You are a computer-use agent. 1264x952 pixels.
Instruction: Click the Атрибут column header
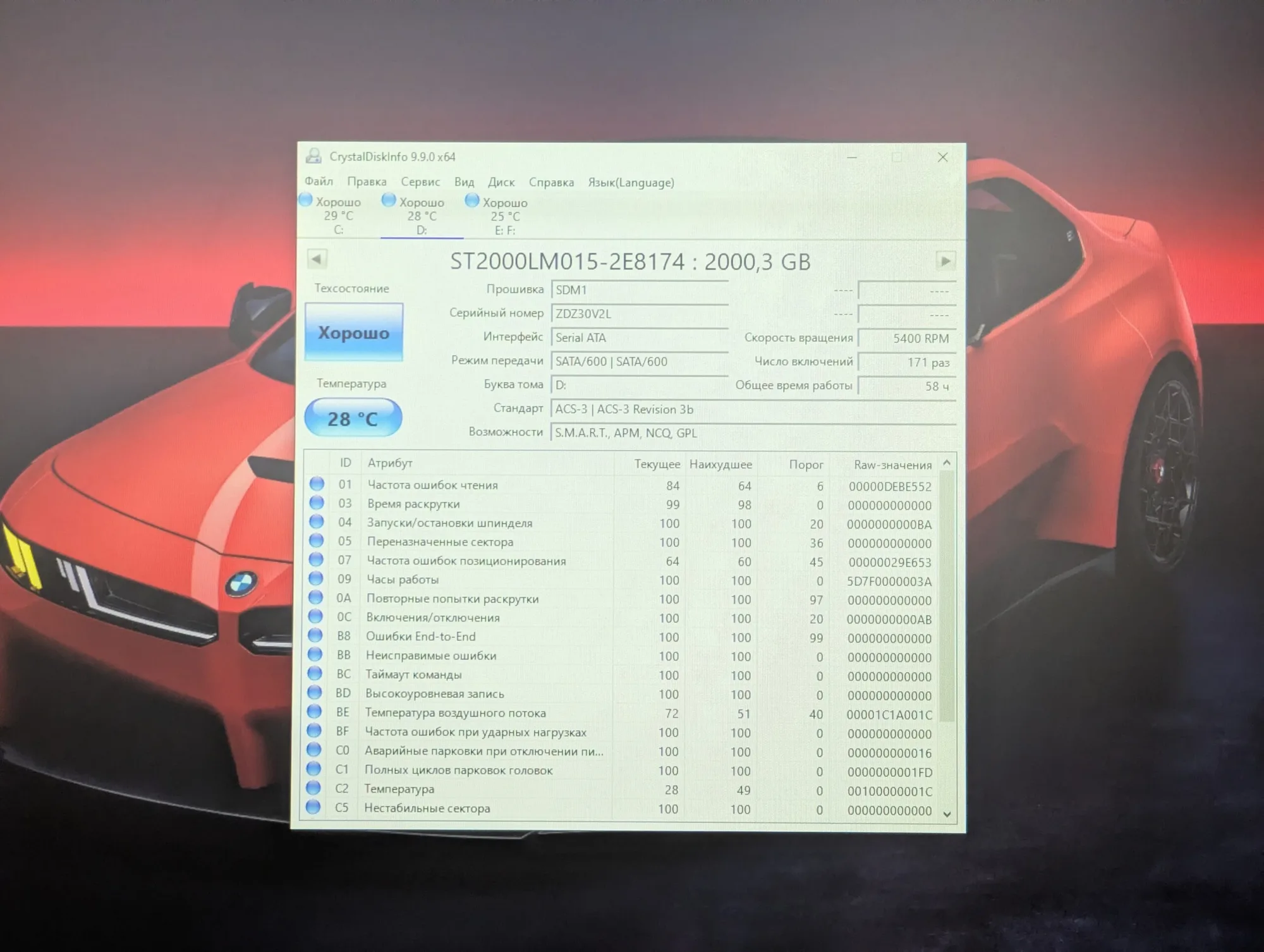(x=487, y=463)
